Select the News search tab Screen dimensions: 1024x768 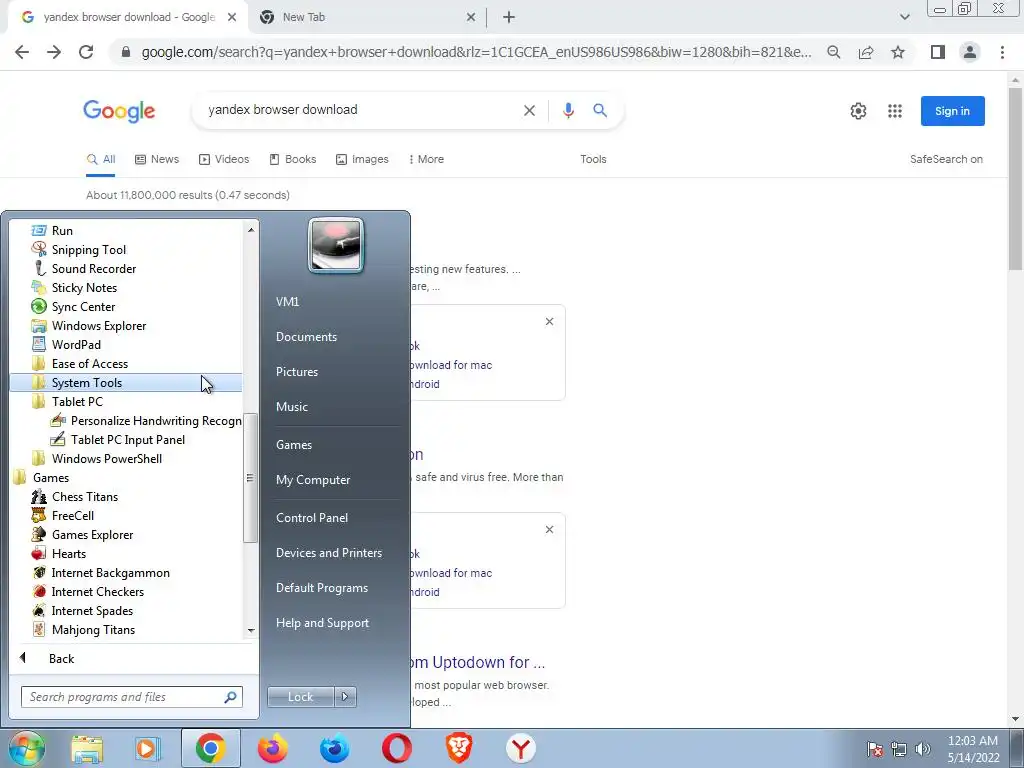157,159
